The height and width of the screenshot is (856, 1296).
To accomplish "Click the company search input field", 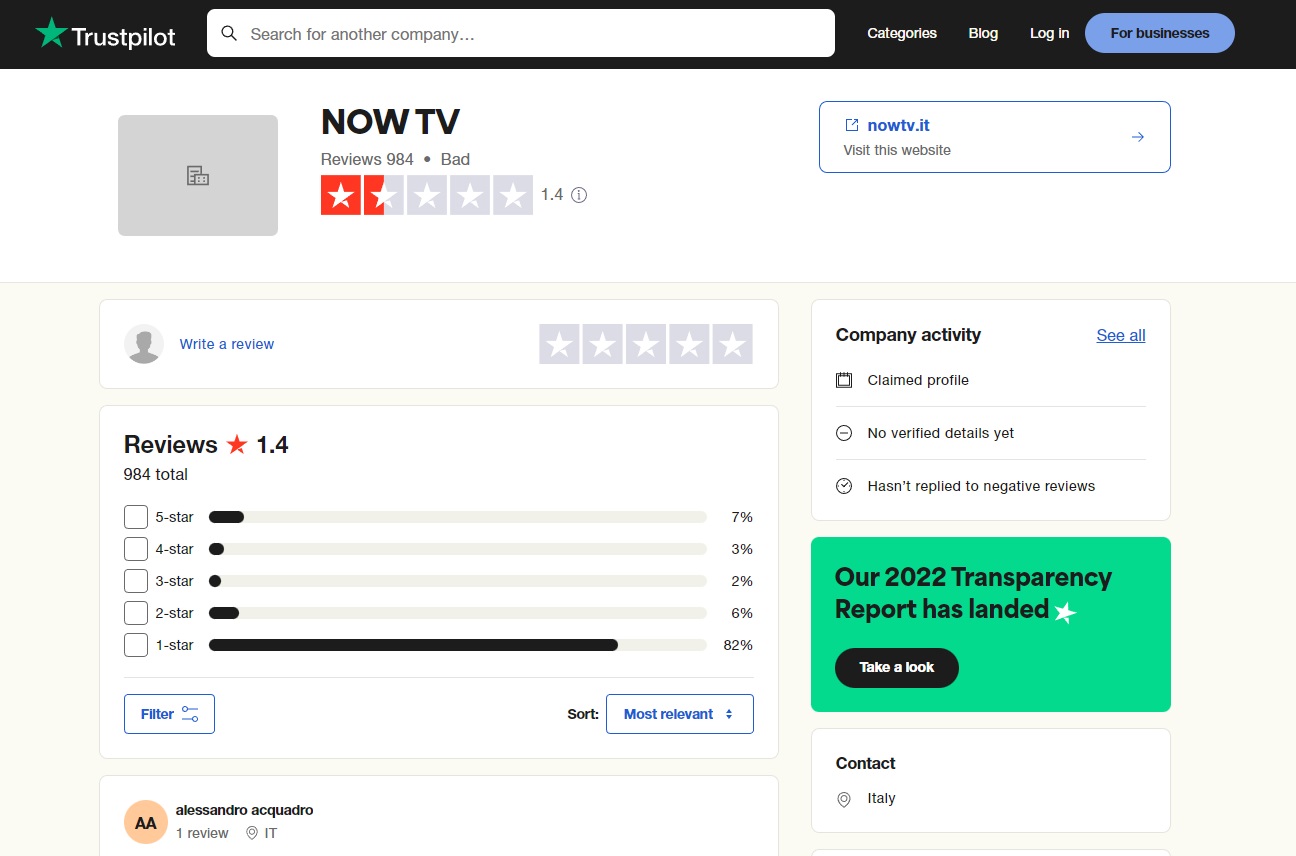I will 520,33.
